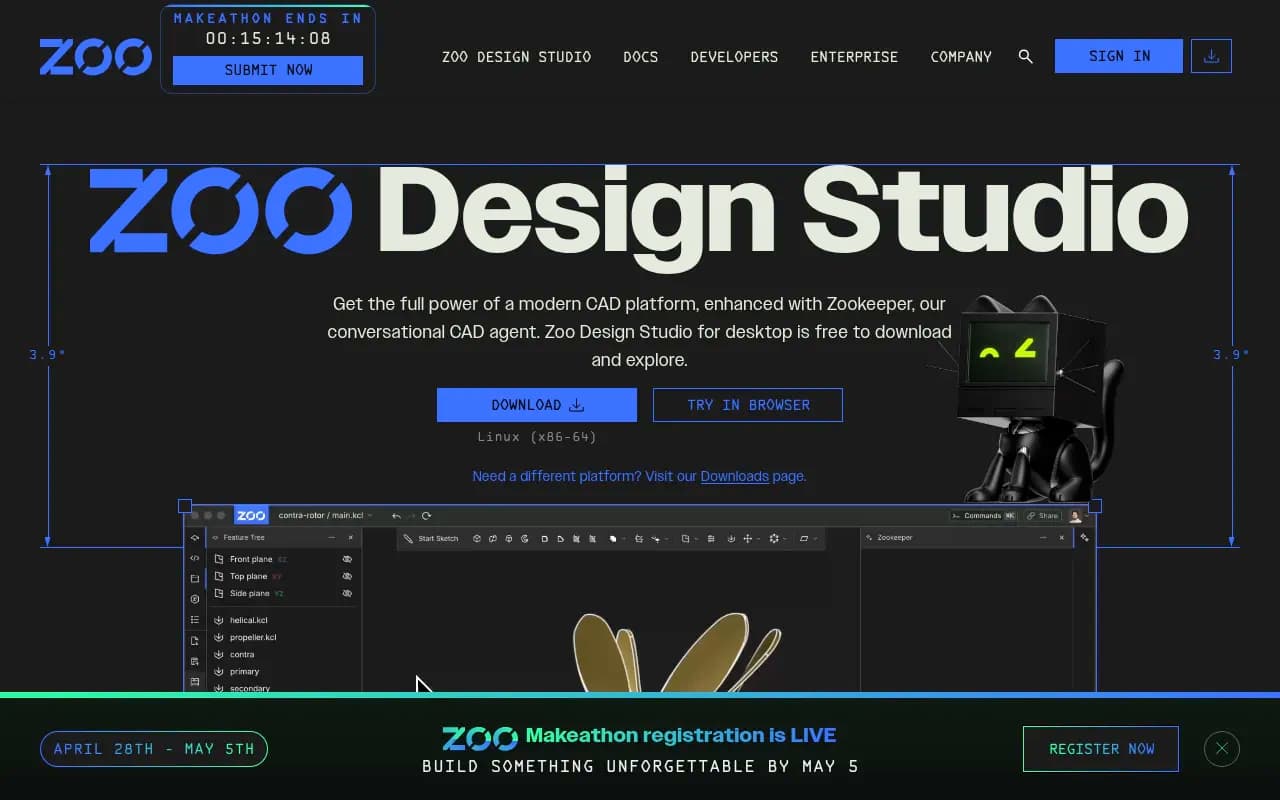The image size is (1280, 800).
Task: Click the Undo arrow in the app title bar
Action: point(397,516)
